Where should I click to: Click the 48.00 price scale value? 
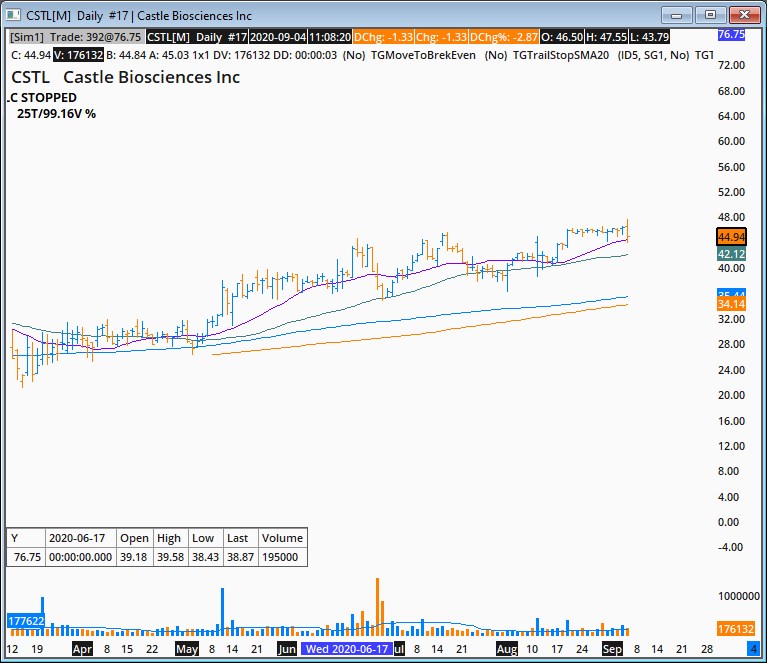pos(731,217)
